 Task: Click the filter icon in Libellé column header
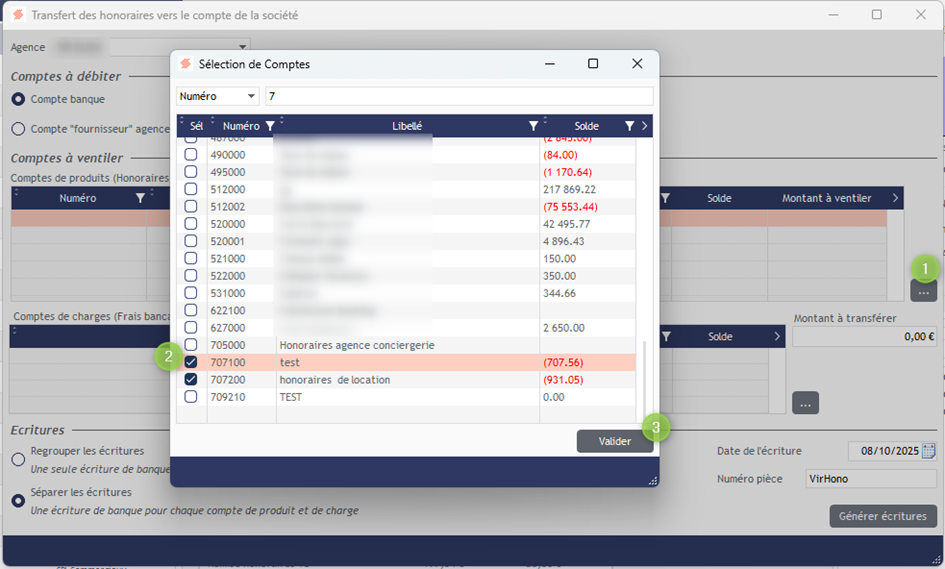[532, 126]
